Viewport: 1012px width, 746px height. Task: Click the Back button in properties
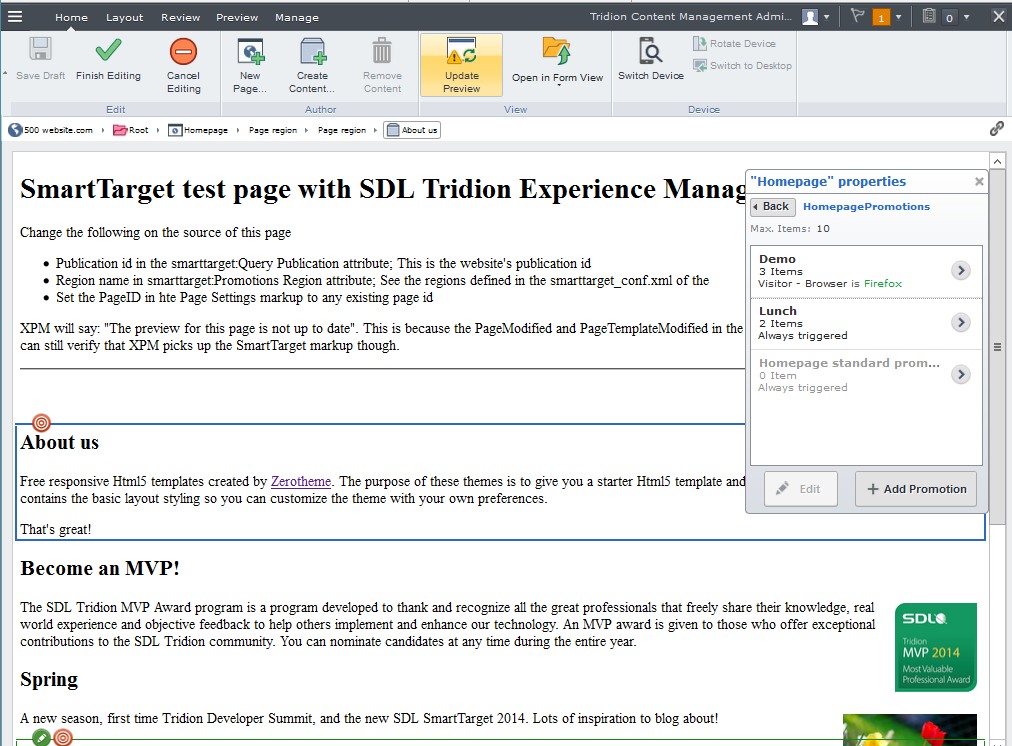773,207
